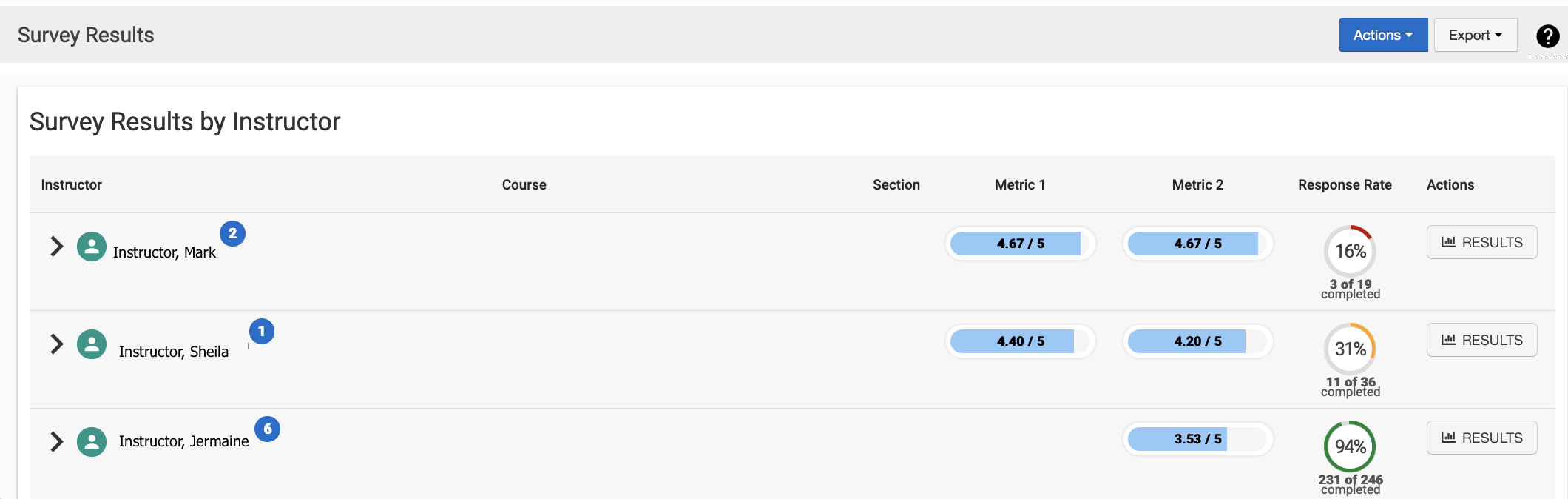Click Mark's green avatar icon
This screenshot has height=499, width=1568.
coord(92,247)
